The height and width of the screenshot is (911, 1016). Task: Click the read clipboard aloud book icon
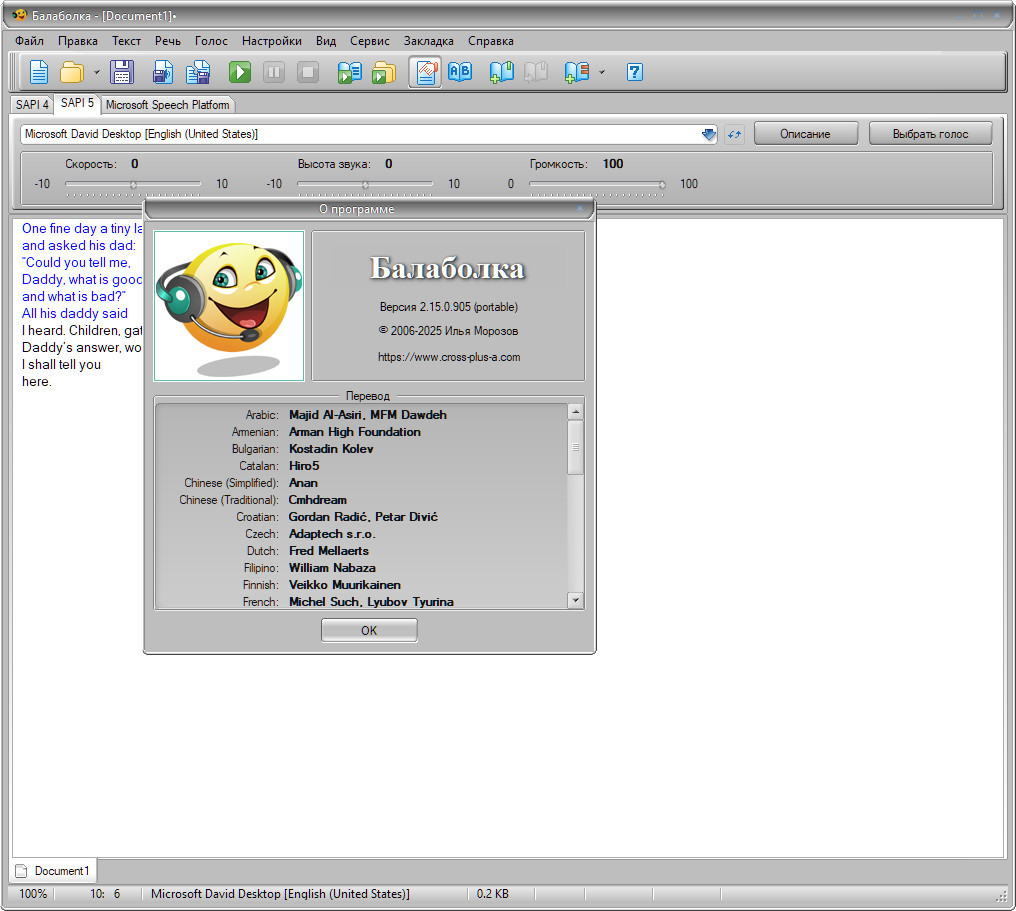[x=350, y=72]
